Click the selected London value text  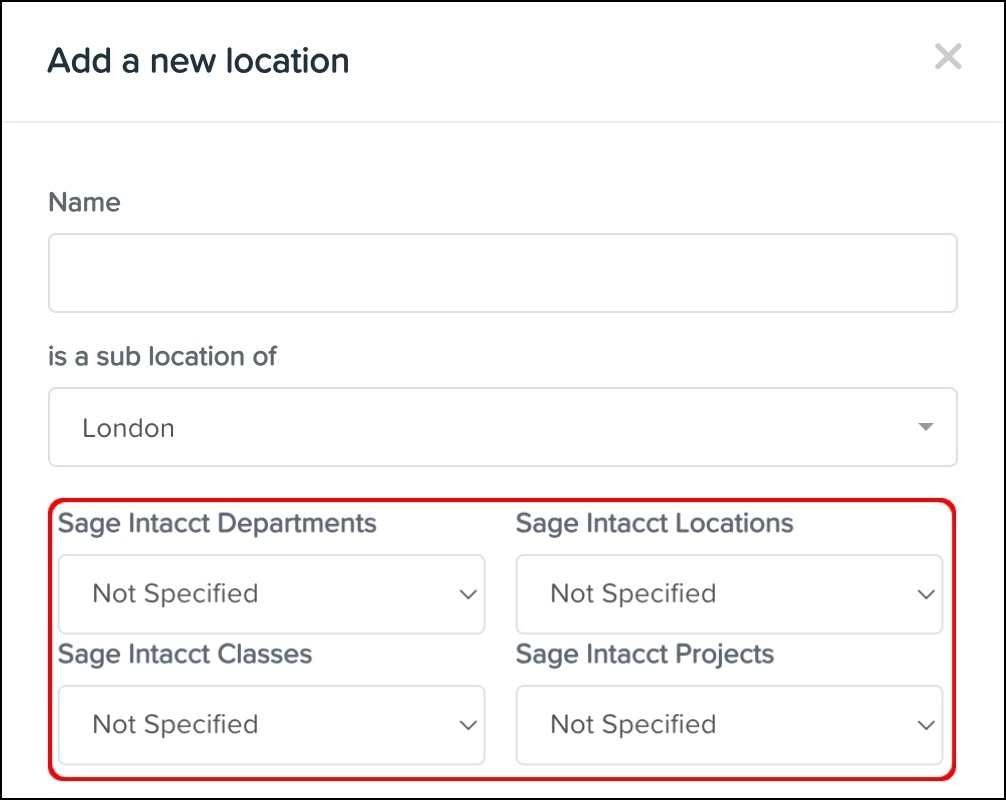pos(128,428)
